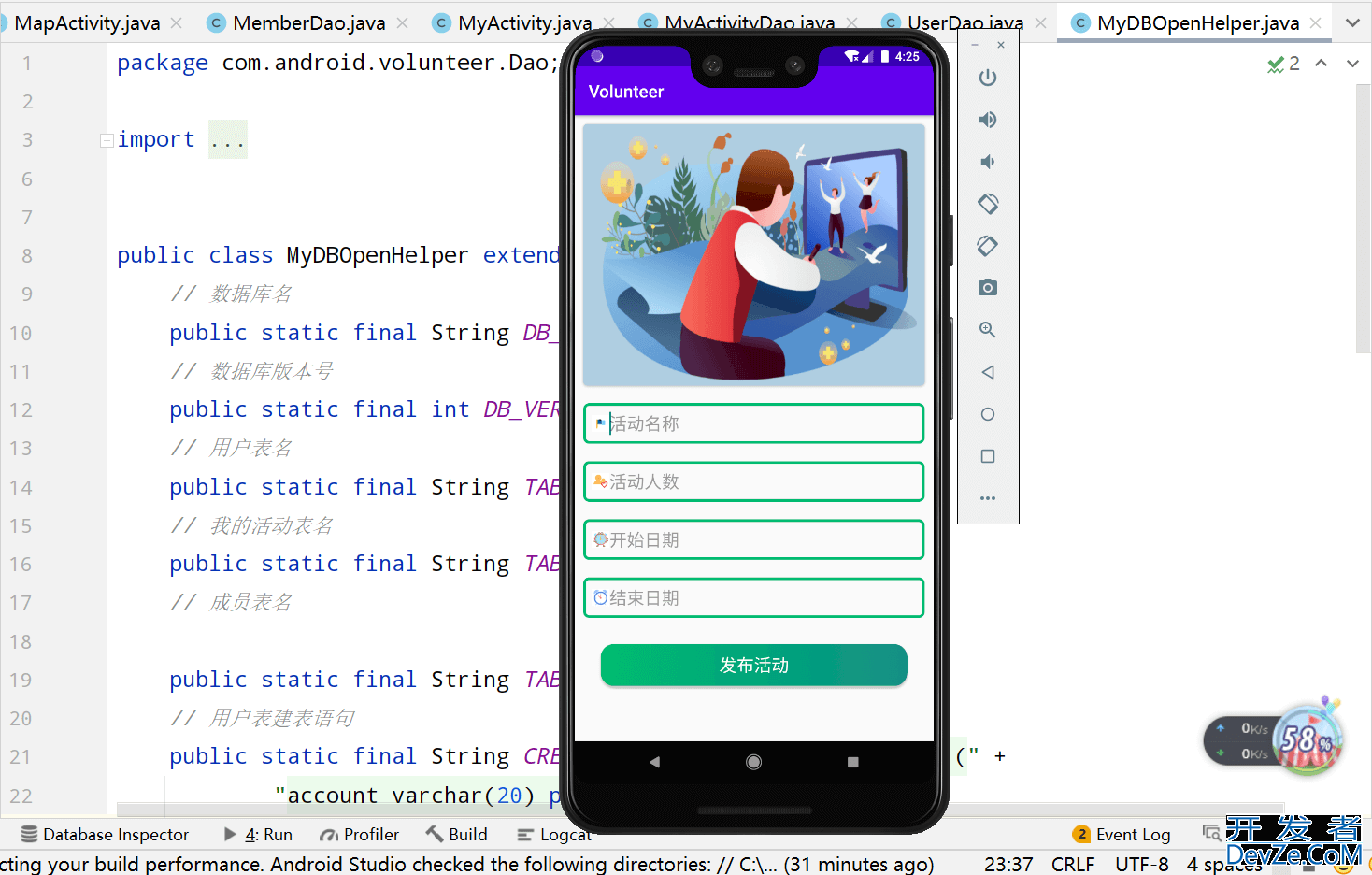Click the build performance status message
Screen dimensions: 1372x875
[x=467, y=864]
